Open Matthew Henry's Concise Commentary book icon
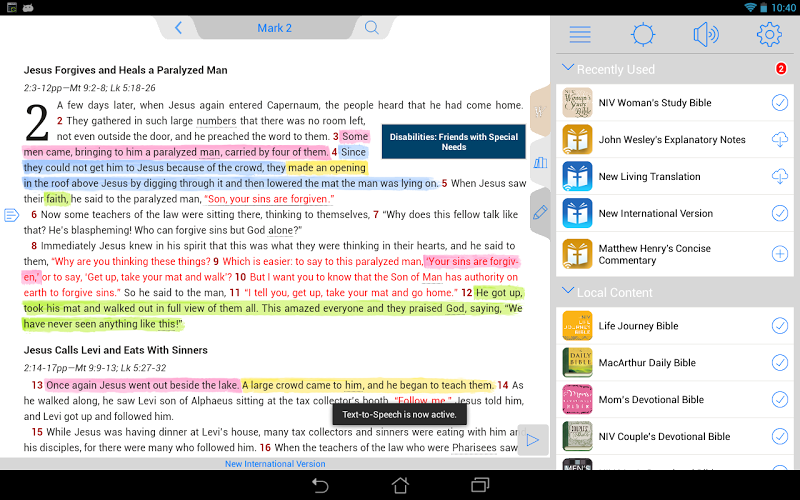The width and height of the screenshot is (800, 500). (x=577, y=254)
